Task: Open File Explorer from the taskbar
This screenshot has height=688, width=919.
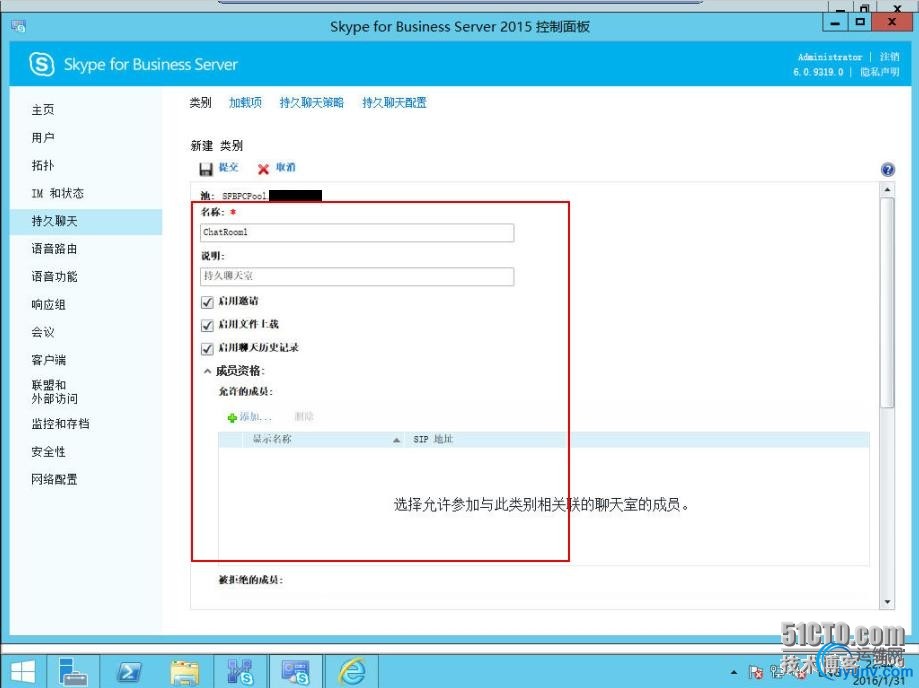Action: pyautogui.click(x=185, y=672)
